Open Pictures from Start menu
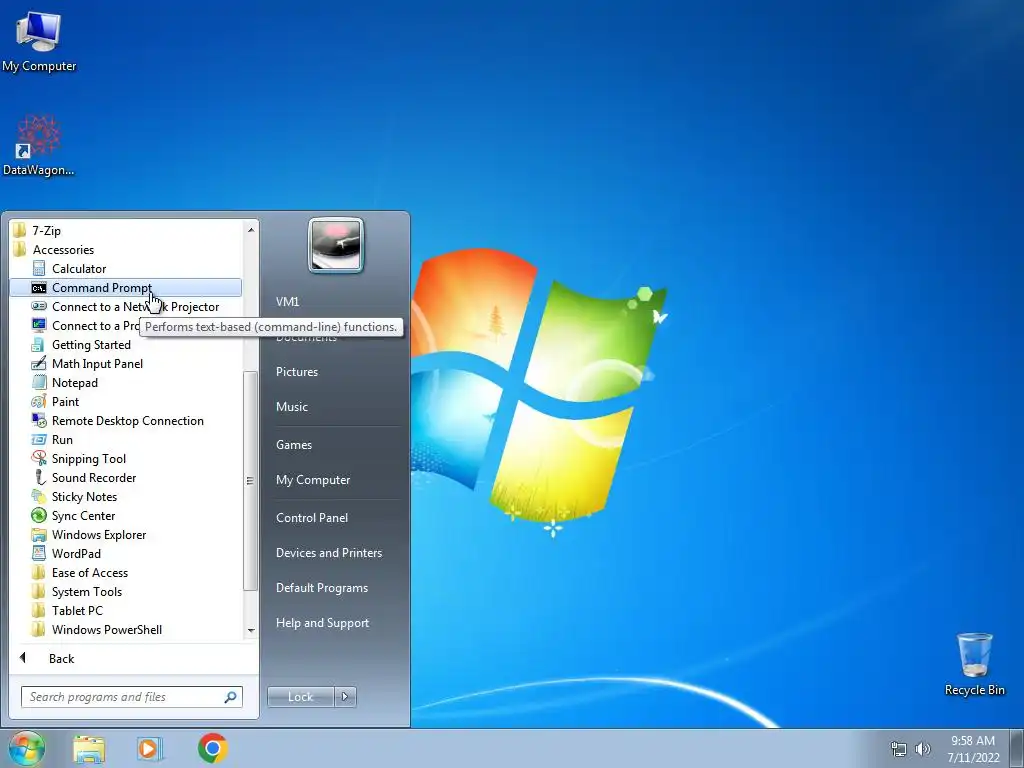The width and height of the screenshot is (1024, 768). click(296, 372)
